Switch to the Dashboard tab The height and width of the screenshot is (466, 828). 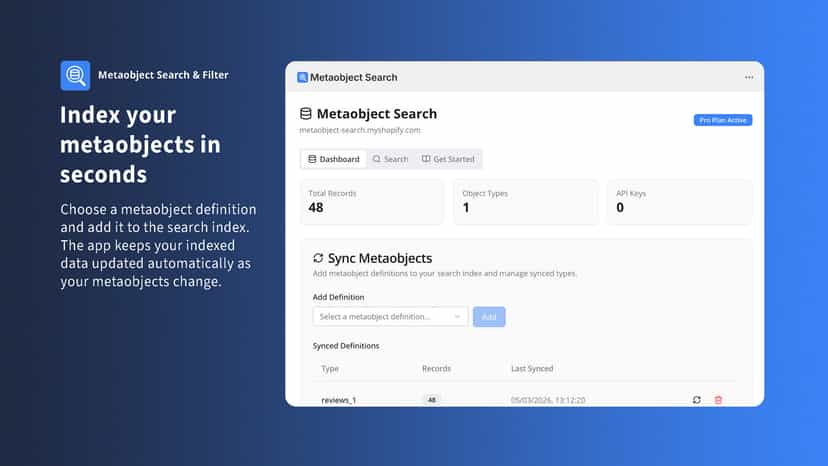coord(334,159)
